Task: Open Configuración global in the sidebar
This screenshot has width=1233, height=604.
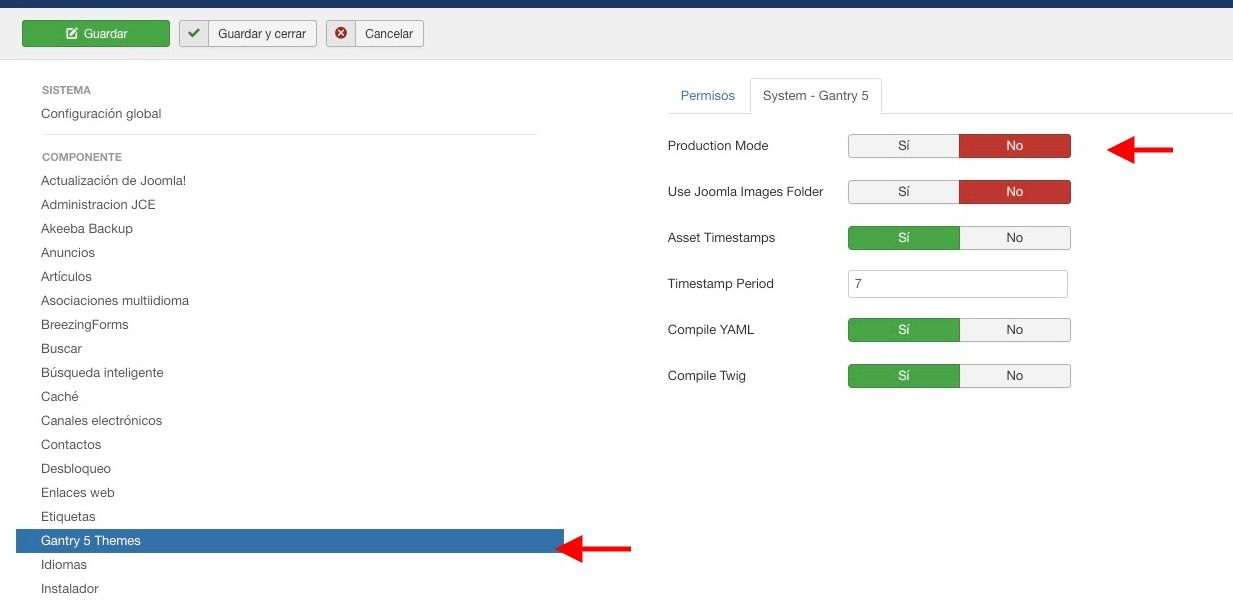Action: click(x=101, y=114)
